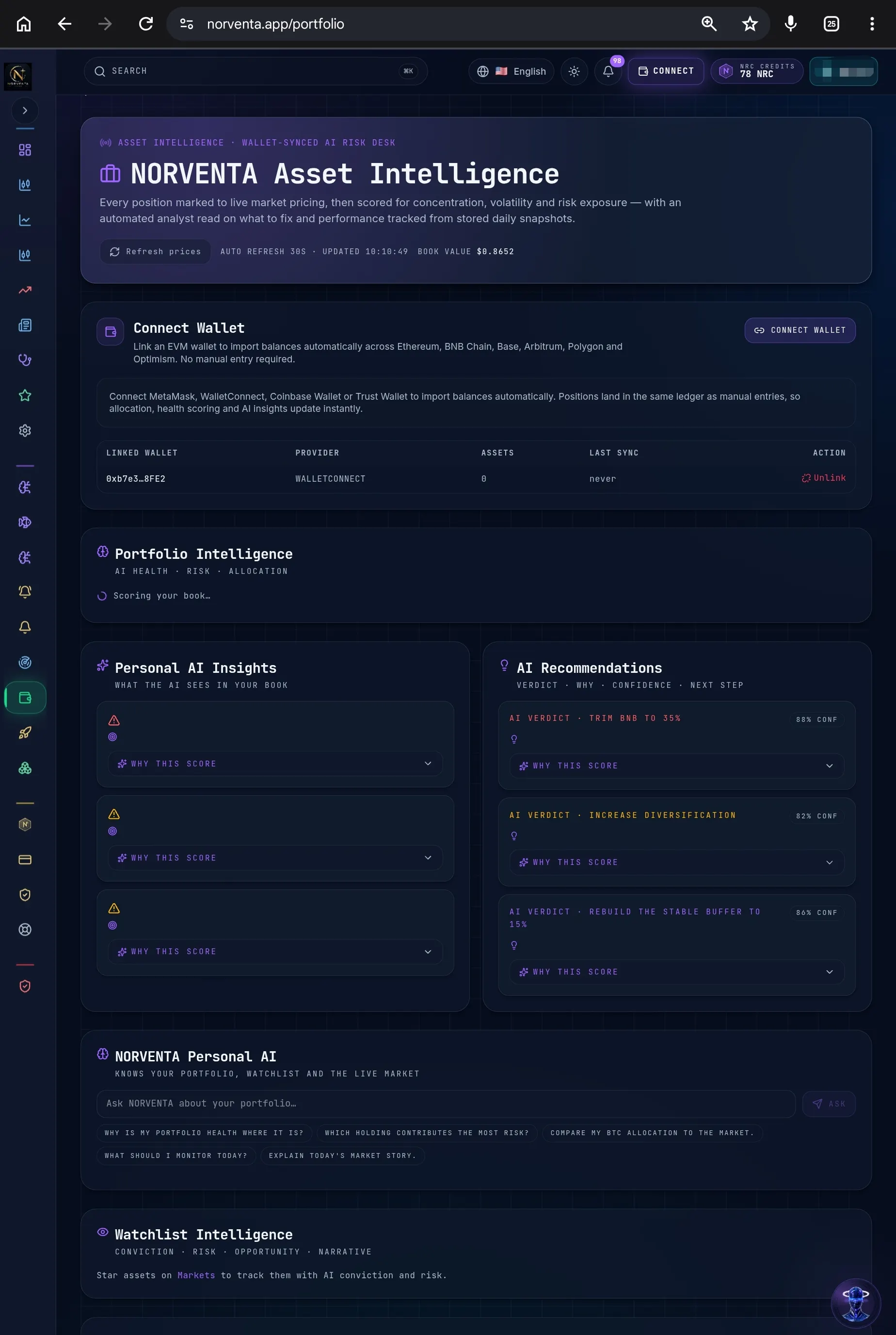Click the 86% CONF badge
This screenshot has height=1335, width=896.
tap(816, 912)
